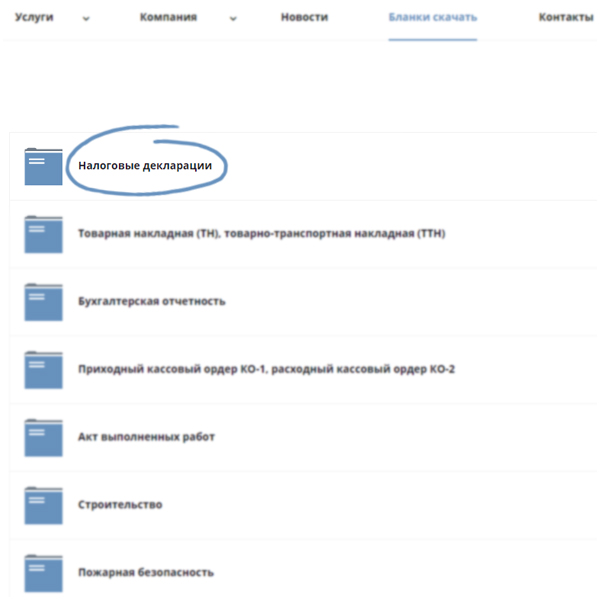Screen dimensions: 600x600
Task: Expand the Услуги dropdown chevron
Action: [x=86, y=18]
